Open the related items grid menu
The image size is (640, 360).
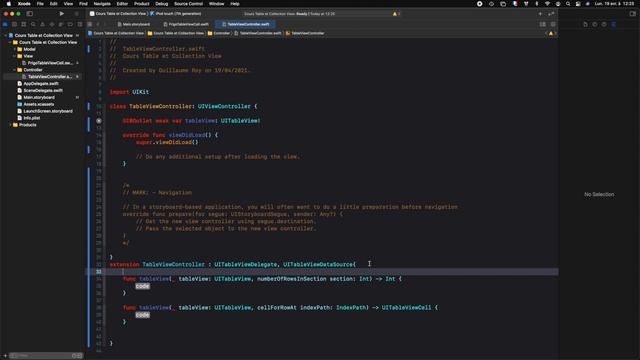pyautogui.click(x=90, y=24)
